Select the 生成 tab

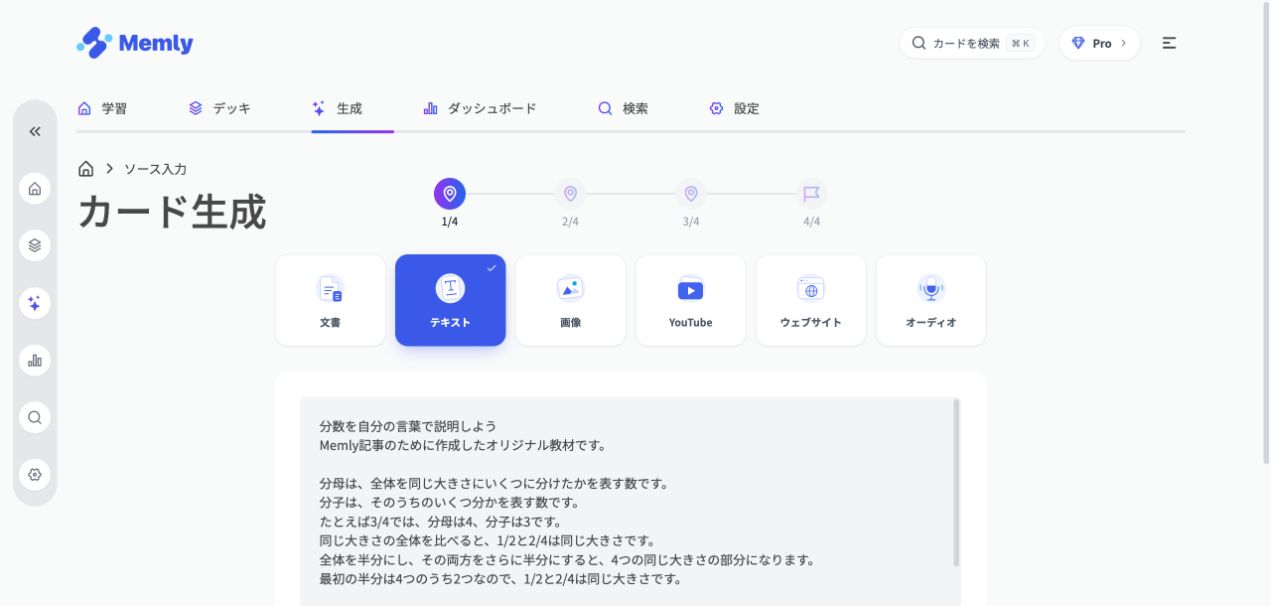coord(337,108)
